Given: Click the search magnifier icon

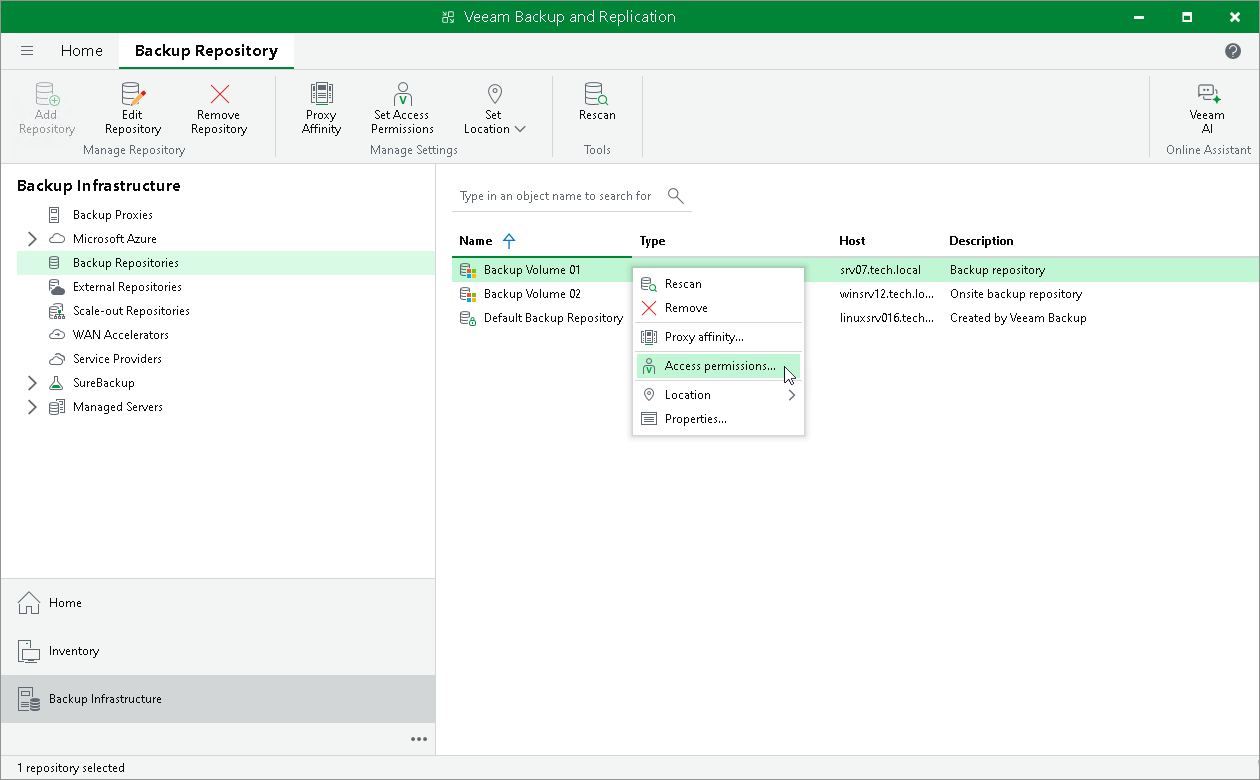Looking at the screenshot, I should coord(676,195).
